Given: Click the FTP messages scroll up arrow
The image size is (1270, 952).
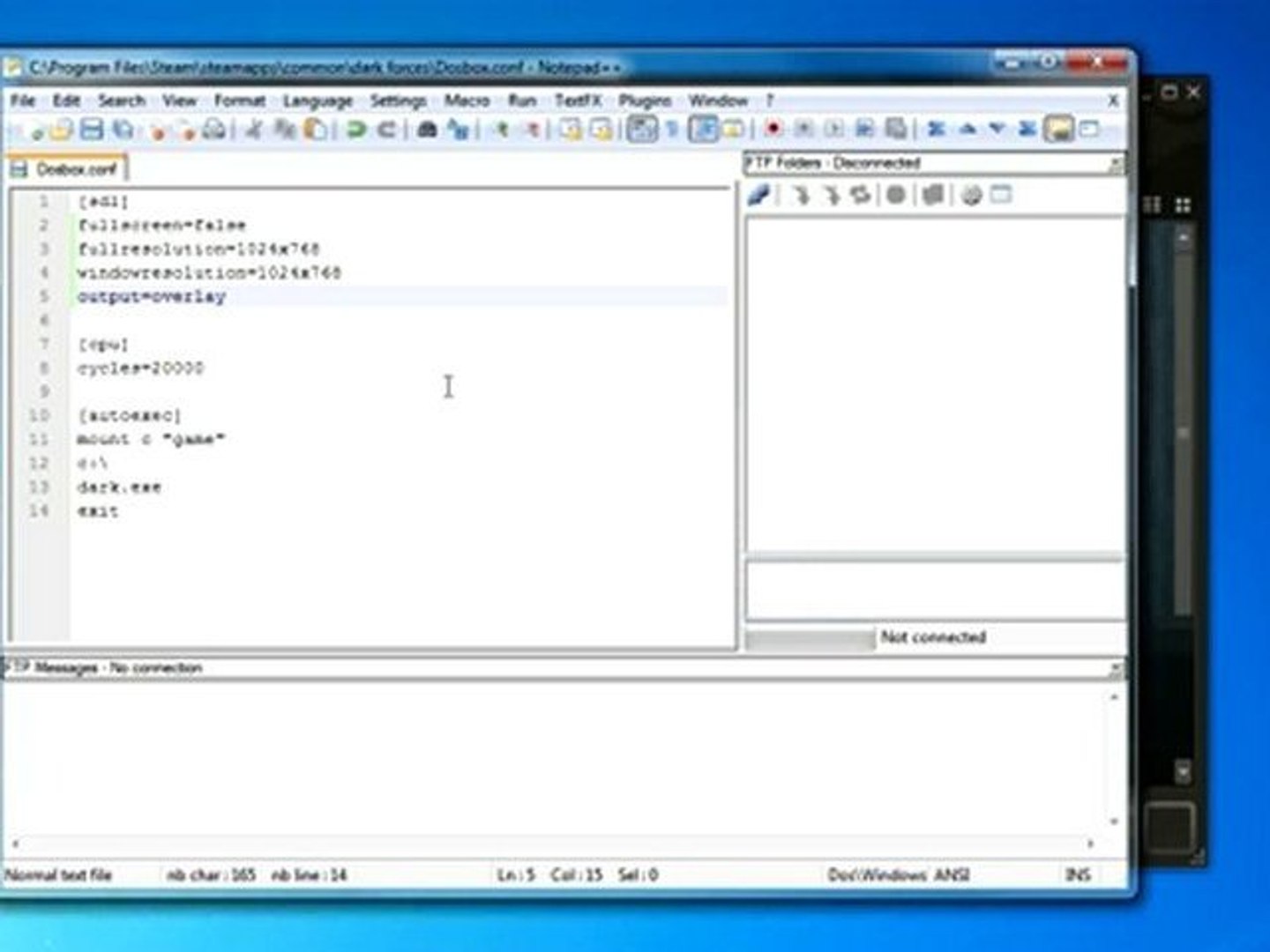Looking at the screenshot, I should [x=1114, y=697].
